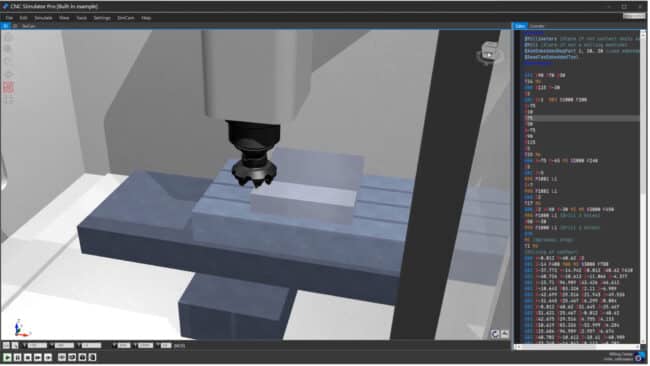This screenshot has width=650, height=366.
Task: Switch to the 3D view tab
Action: [5, 26]
